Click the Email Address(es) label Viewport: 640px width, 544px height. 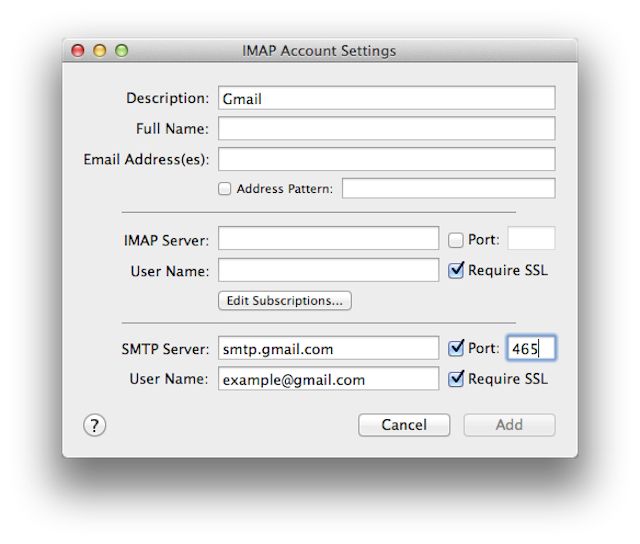146,159
